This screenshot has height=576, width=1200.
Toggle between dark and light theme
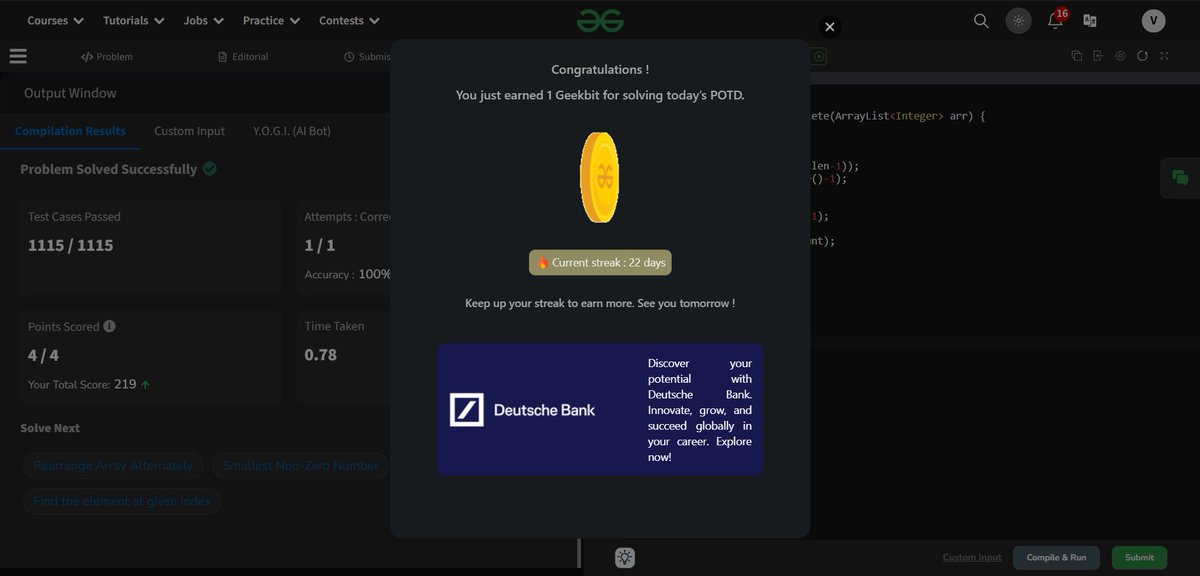(x=1018, y=19)
